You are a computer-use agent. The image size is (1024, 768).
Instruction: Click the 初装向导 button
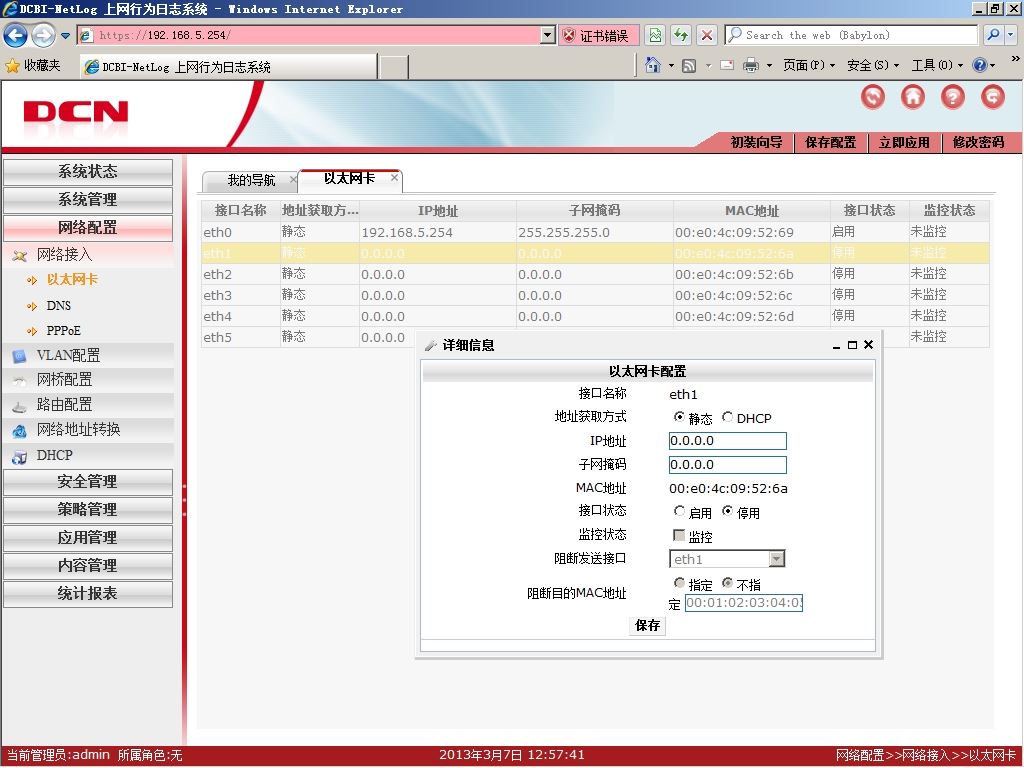pyautogui.click(x=756, y=142)
